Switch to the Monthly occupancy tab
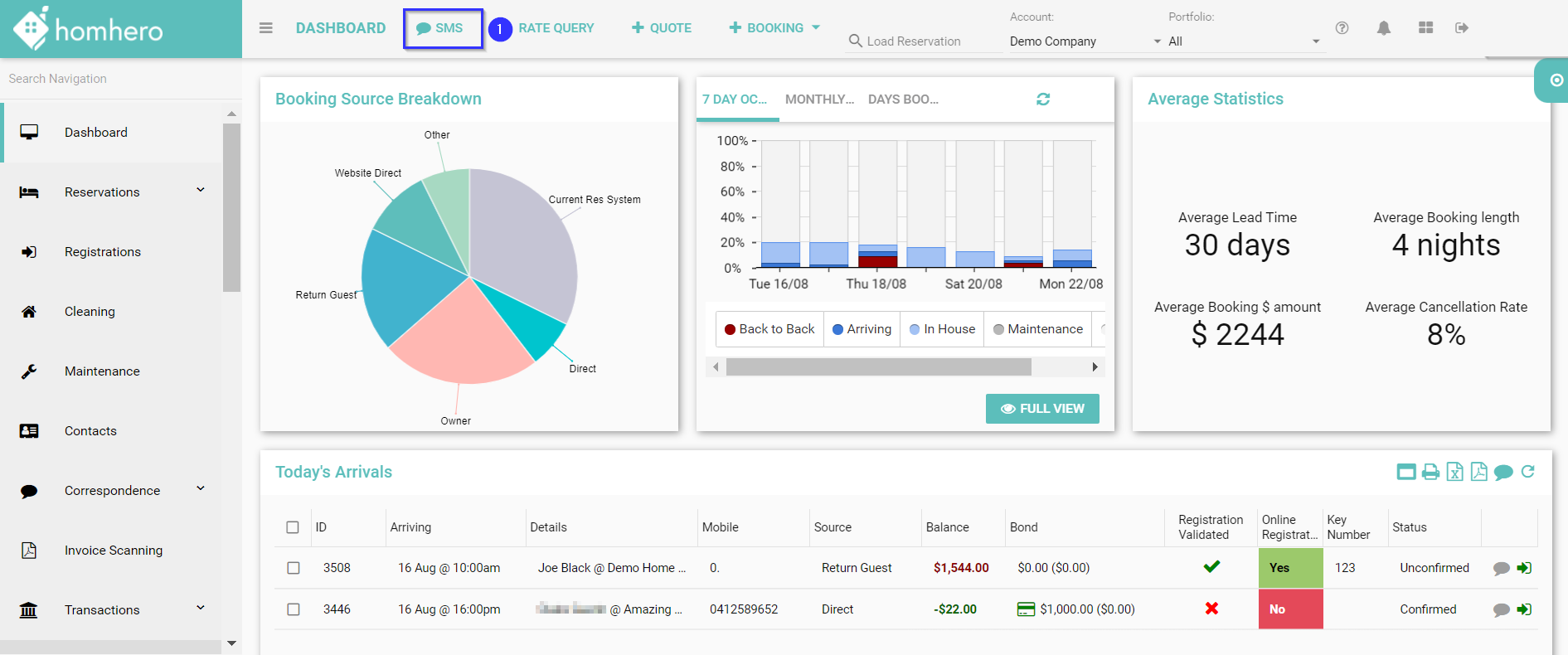The image size is (1568, 655). coord(819,99)
